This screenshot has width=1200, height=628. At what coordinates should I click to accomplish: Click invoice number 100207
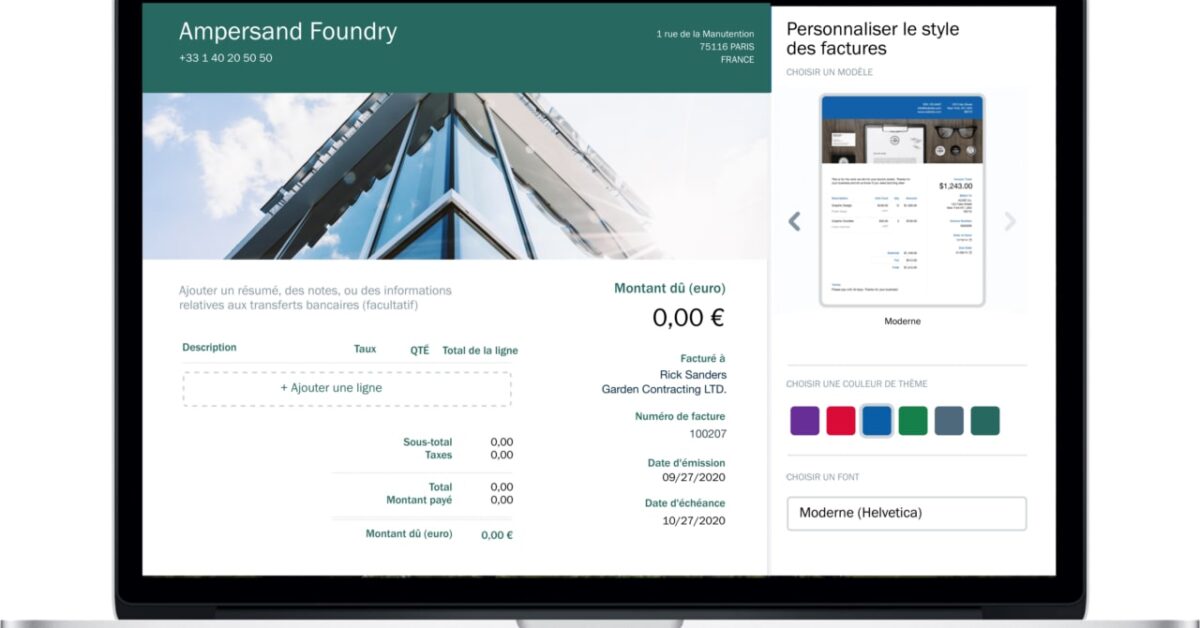point(708,434)
